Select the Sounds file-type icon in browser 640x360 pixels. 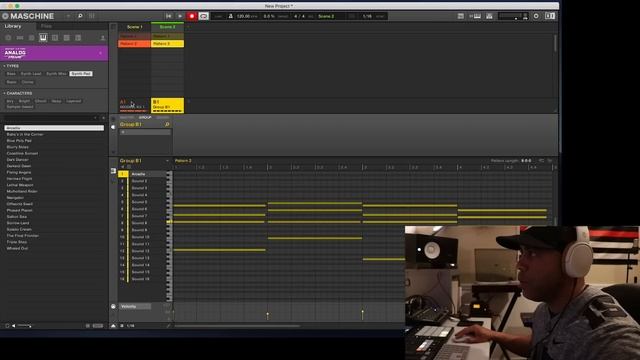pyautogui.click(x=31, y=38)
